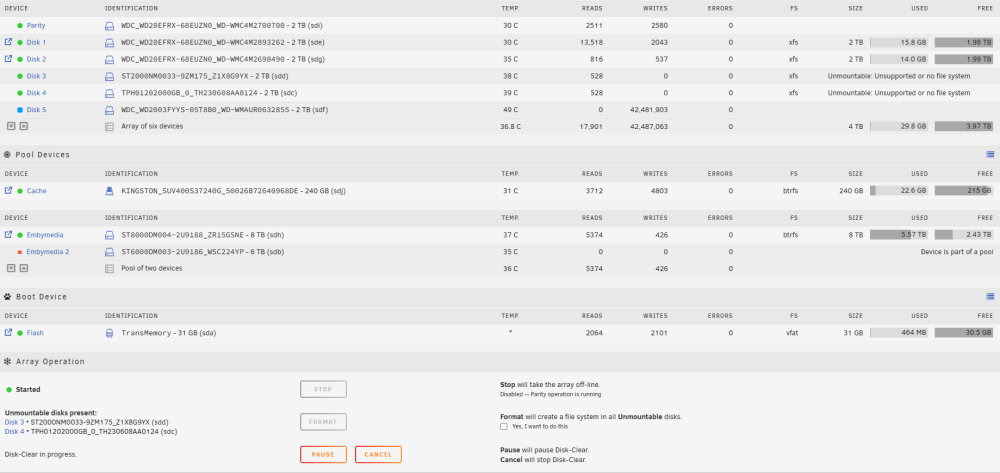1000x473 pixels.
Task: Toggle the view icon at right of Boot Device header
Action: (990, 296)
